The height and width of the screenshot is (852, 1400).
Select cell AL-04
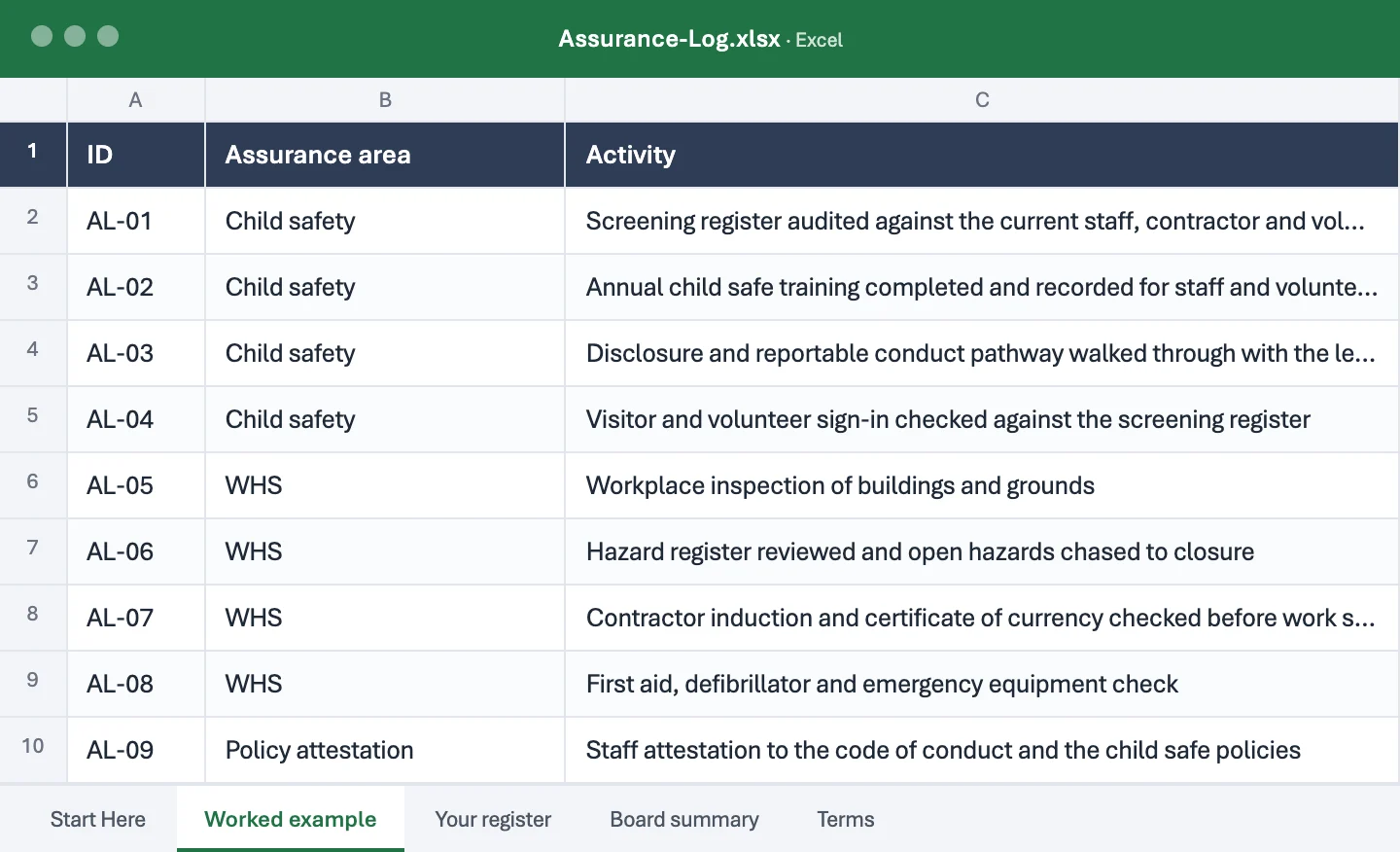[136, 419]
